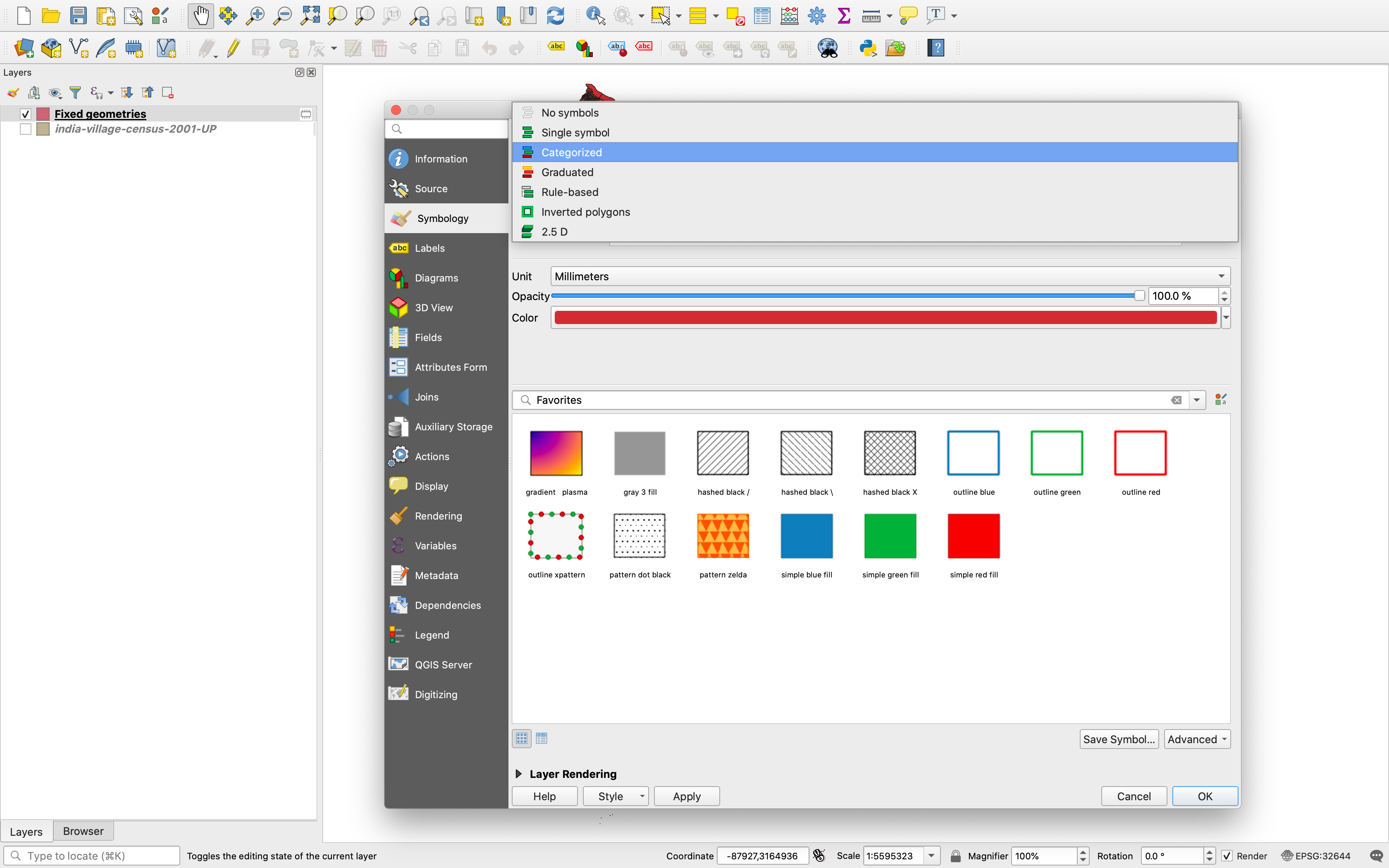
Task: Open the Field Calculator toolbar icon
Action: click(789, 16)
